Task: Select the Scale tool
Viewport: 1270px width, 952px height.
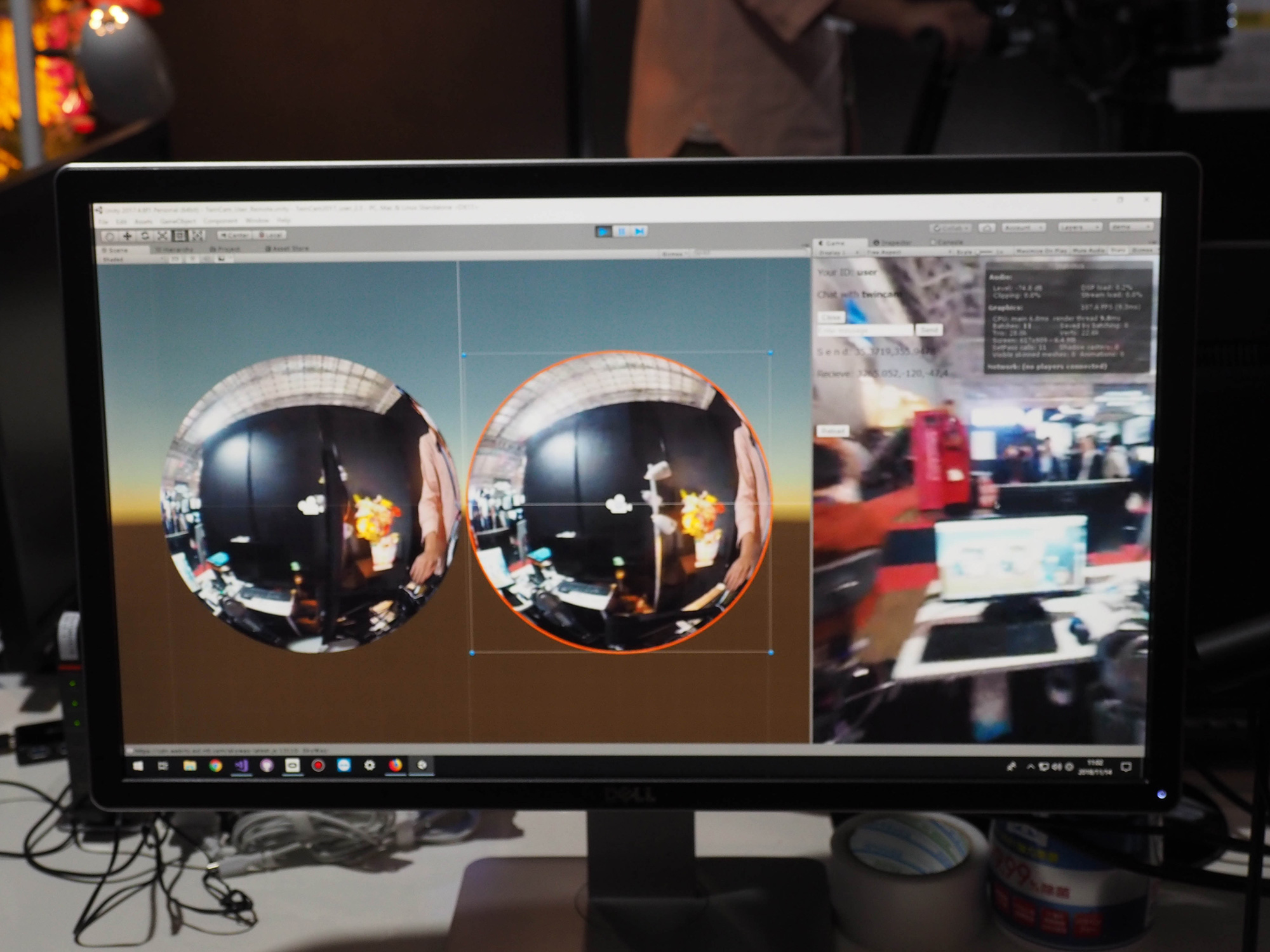Action: tap(163, 236)
